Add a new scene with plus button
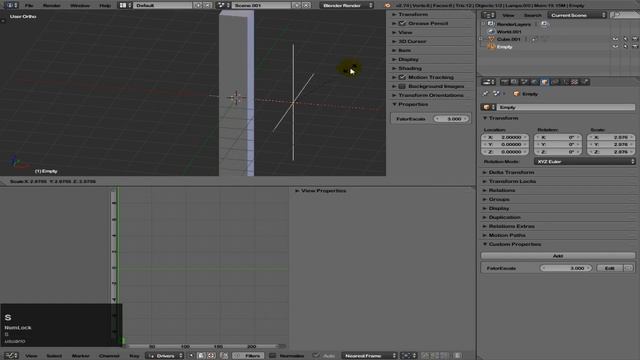 (297, 5)
